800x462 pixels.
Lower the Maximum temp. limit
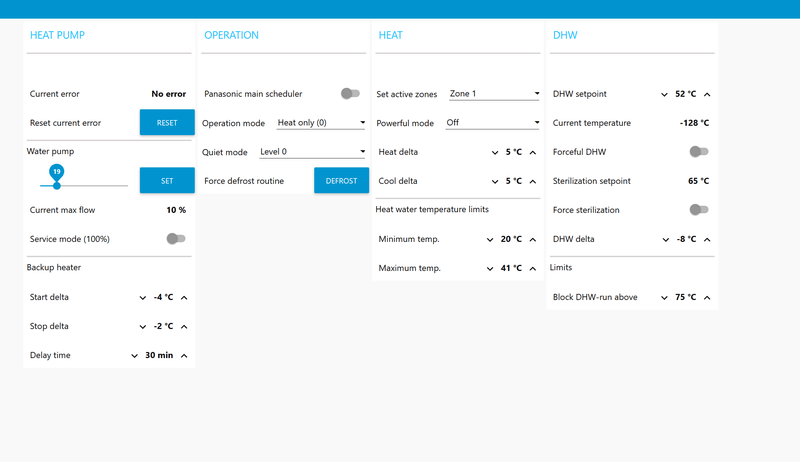point(490,269)
